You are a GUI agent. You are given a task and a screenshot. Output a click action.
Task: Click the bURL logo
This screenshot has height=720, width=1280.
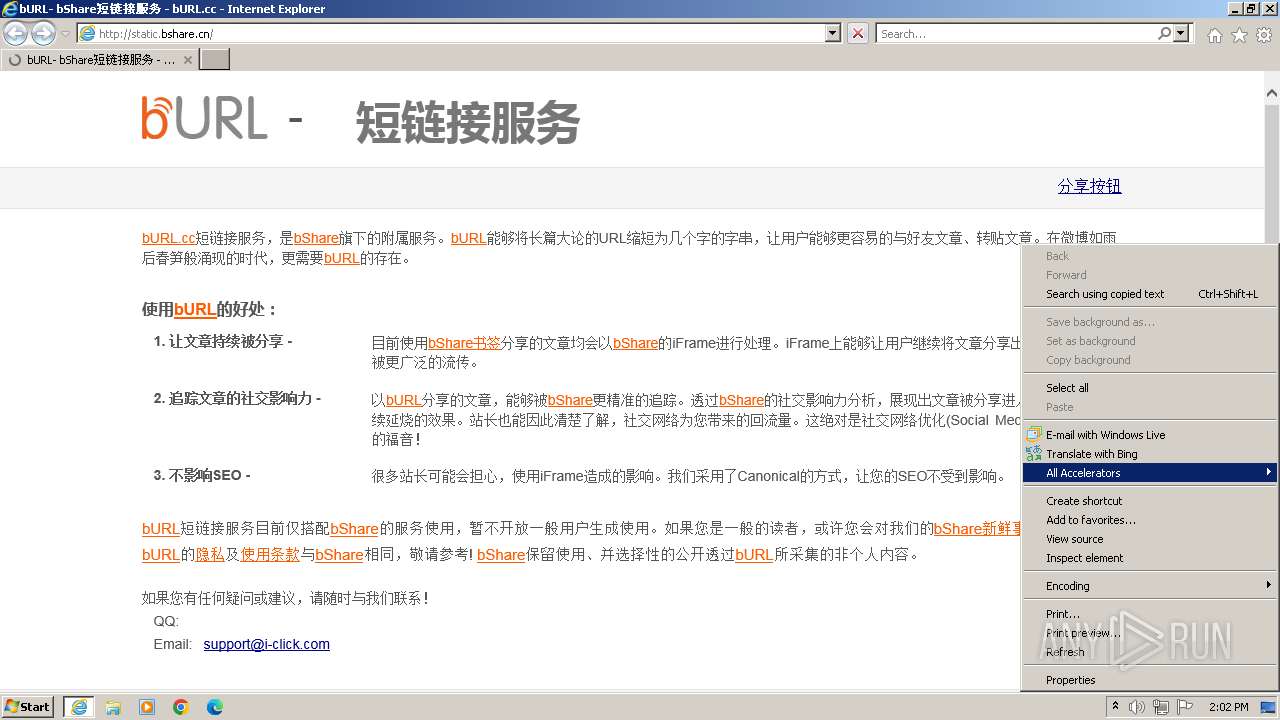click(205, 118)
